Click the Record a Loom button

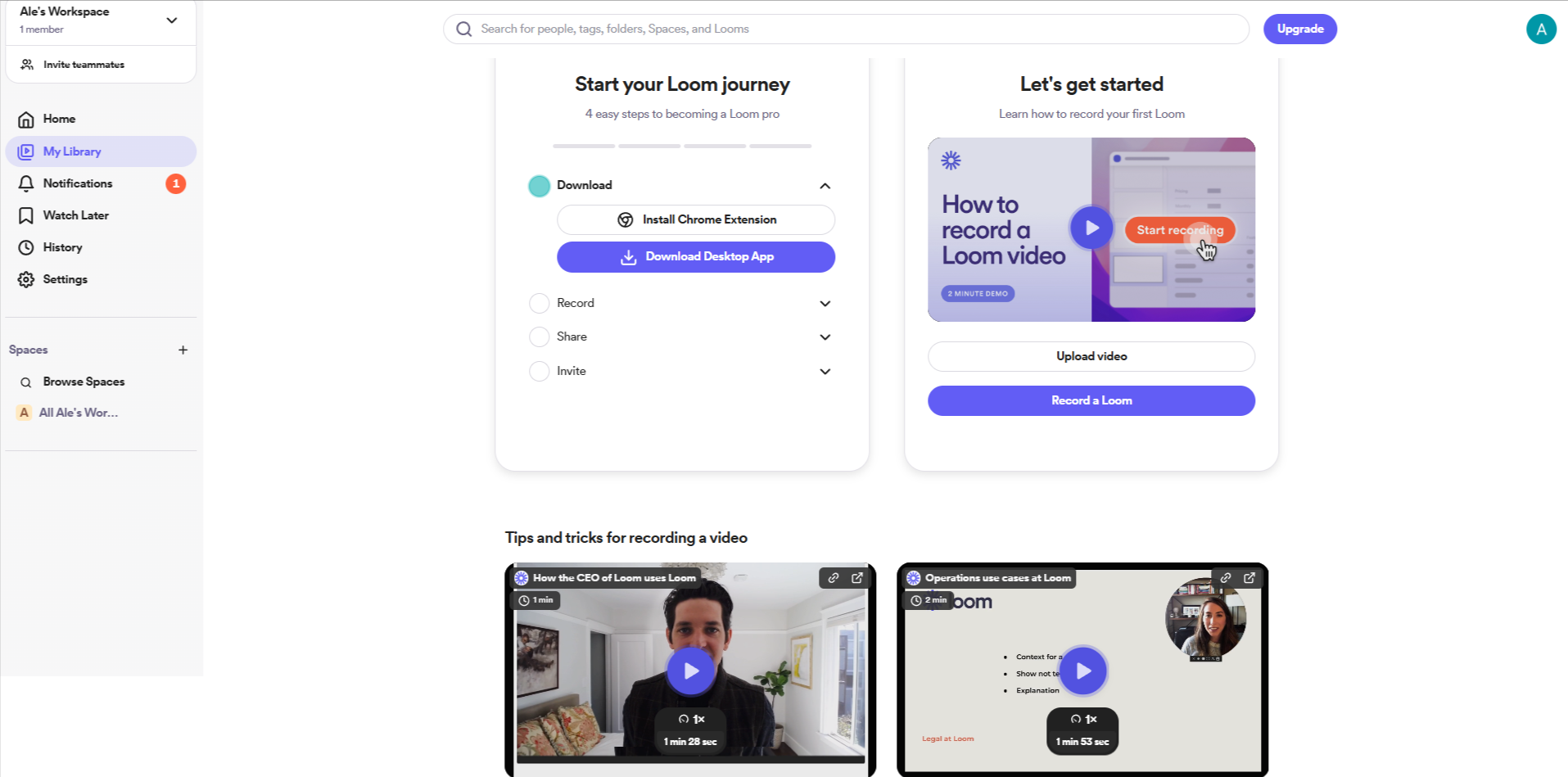[1091, 401]
